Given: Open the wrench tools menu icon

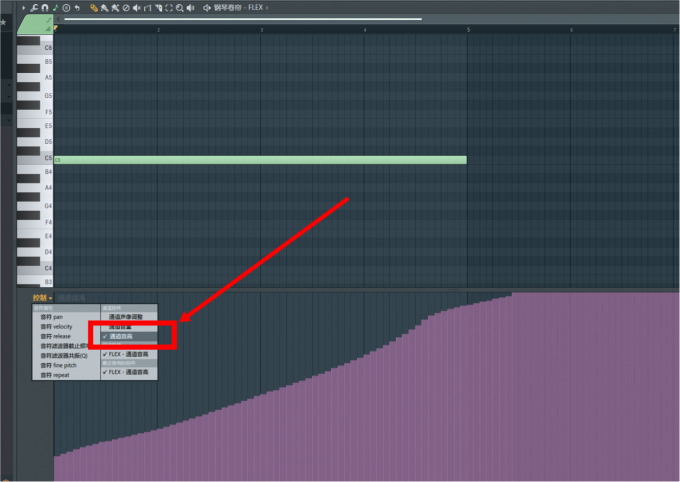Looking at the screenshot, I should pos(34,7).
